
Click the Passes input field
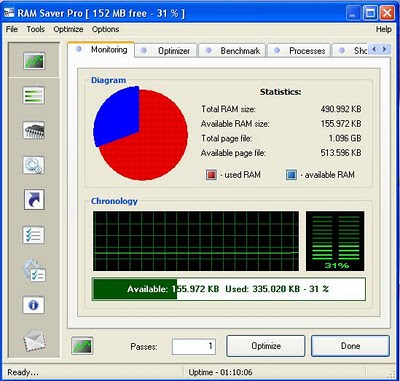[194, 346]
